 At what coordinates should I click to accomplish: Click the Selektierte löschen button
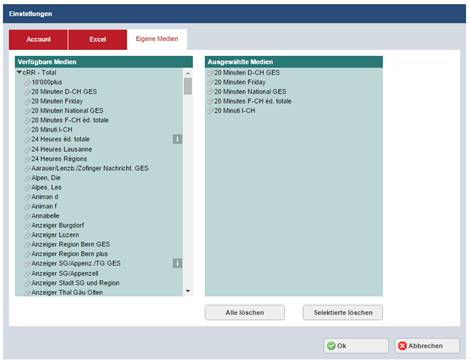[343, 313]
